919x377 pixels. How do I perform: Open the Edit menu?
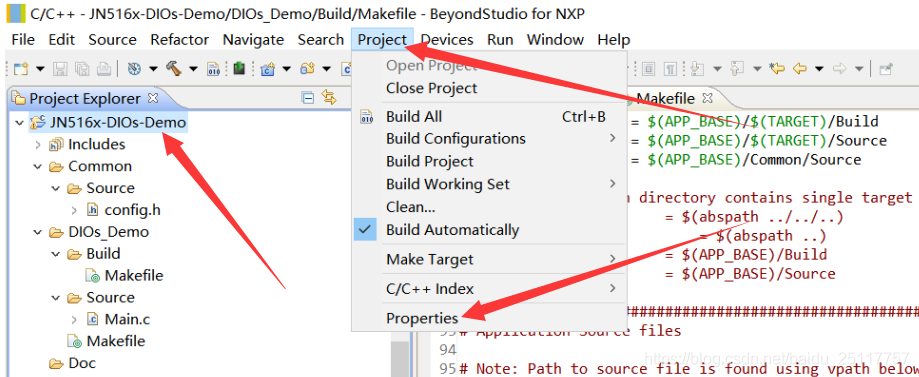coord(62,40)
